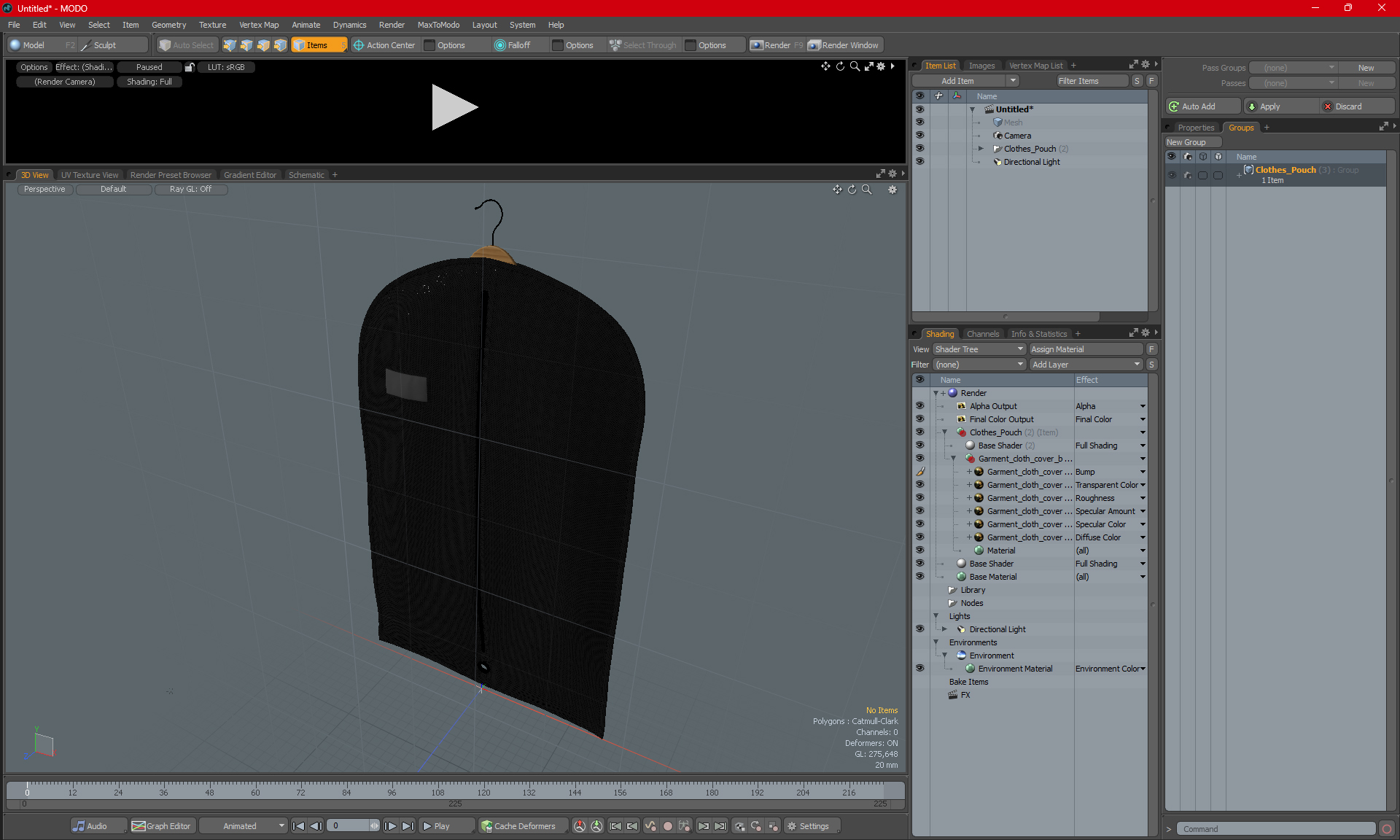Open the Add Item dropdown

tap(1014, 81)
